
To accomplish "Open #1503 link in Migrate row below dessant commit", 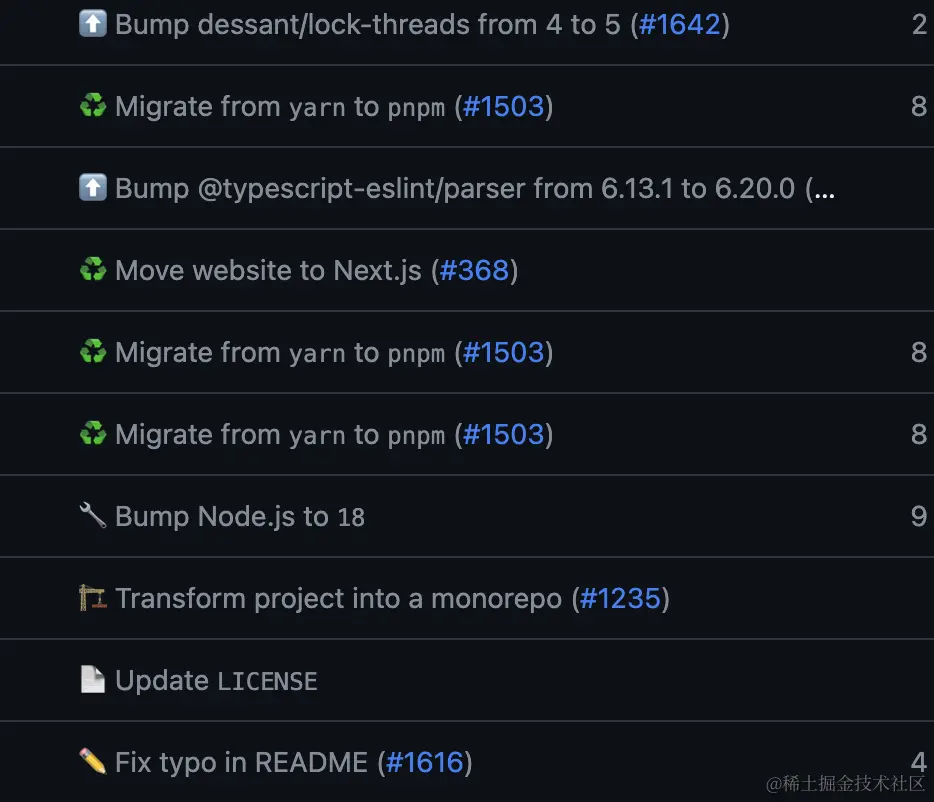I will (x=503, y=106).
